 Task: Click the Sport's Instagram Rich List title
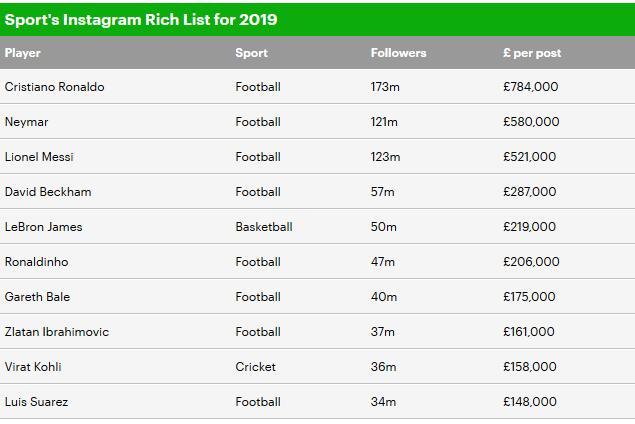pos(141,19)
